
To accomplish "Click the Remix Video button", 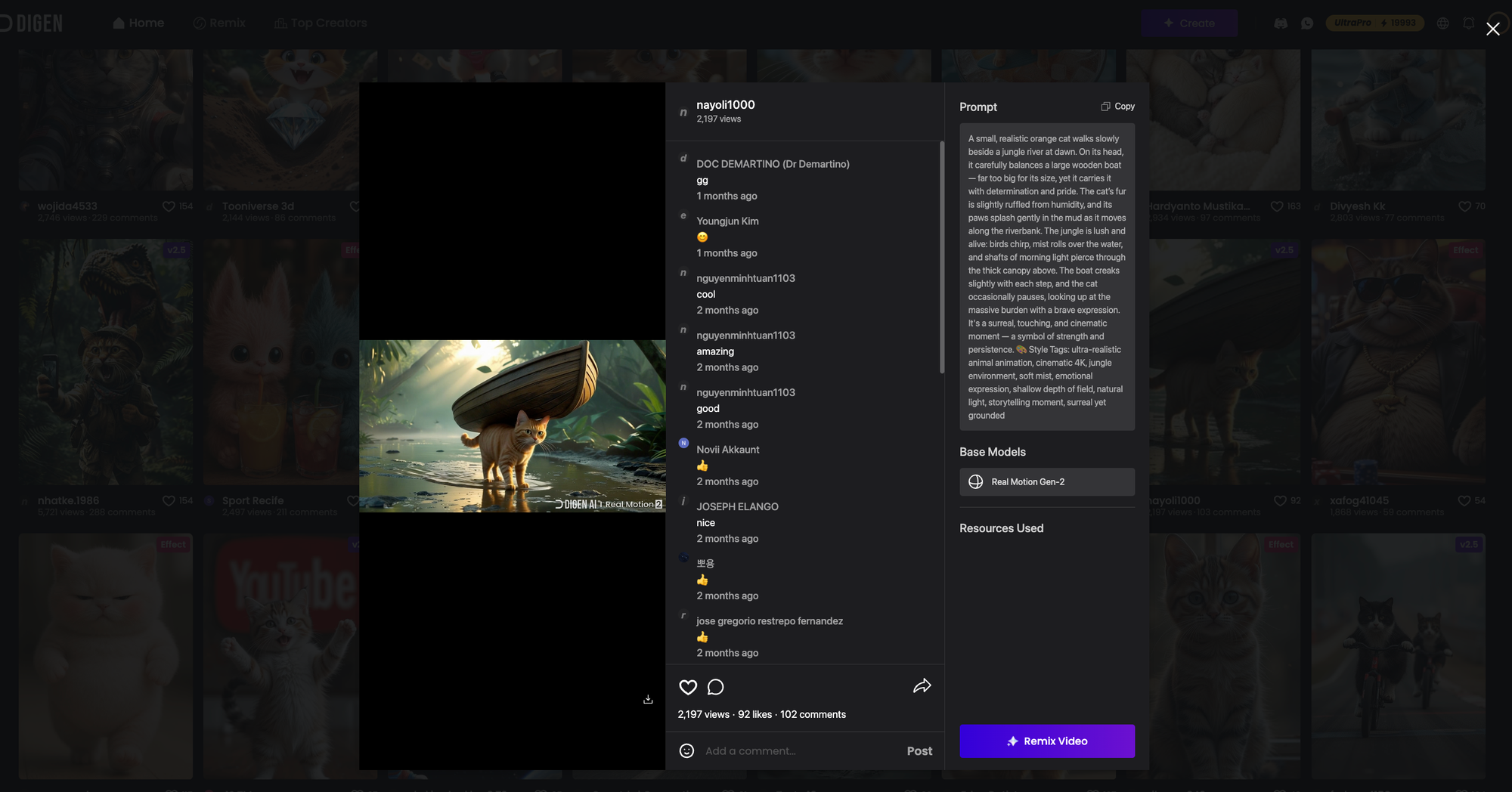I will pos(1047,741).
